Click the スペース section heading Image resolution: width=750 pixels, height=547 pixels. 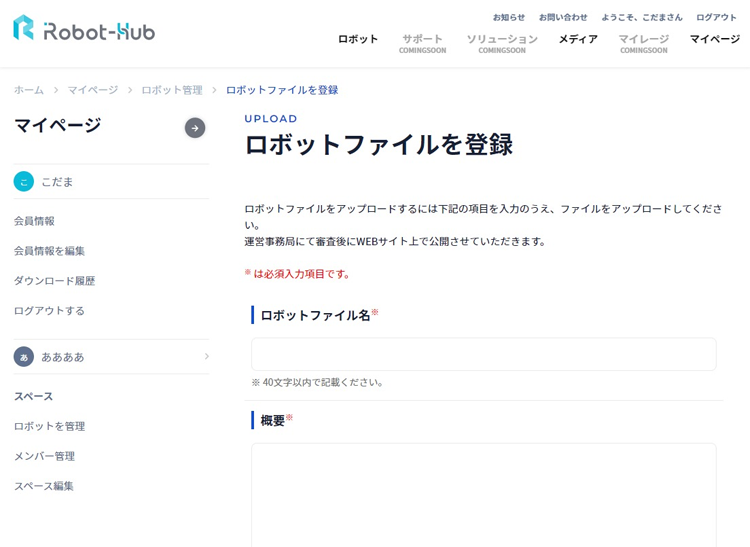33,396
